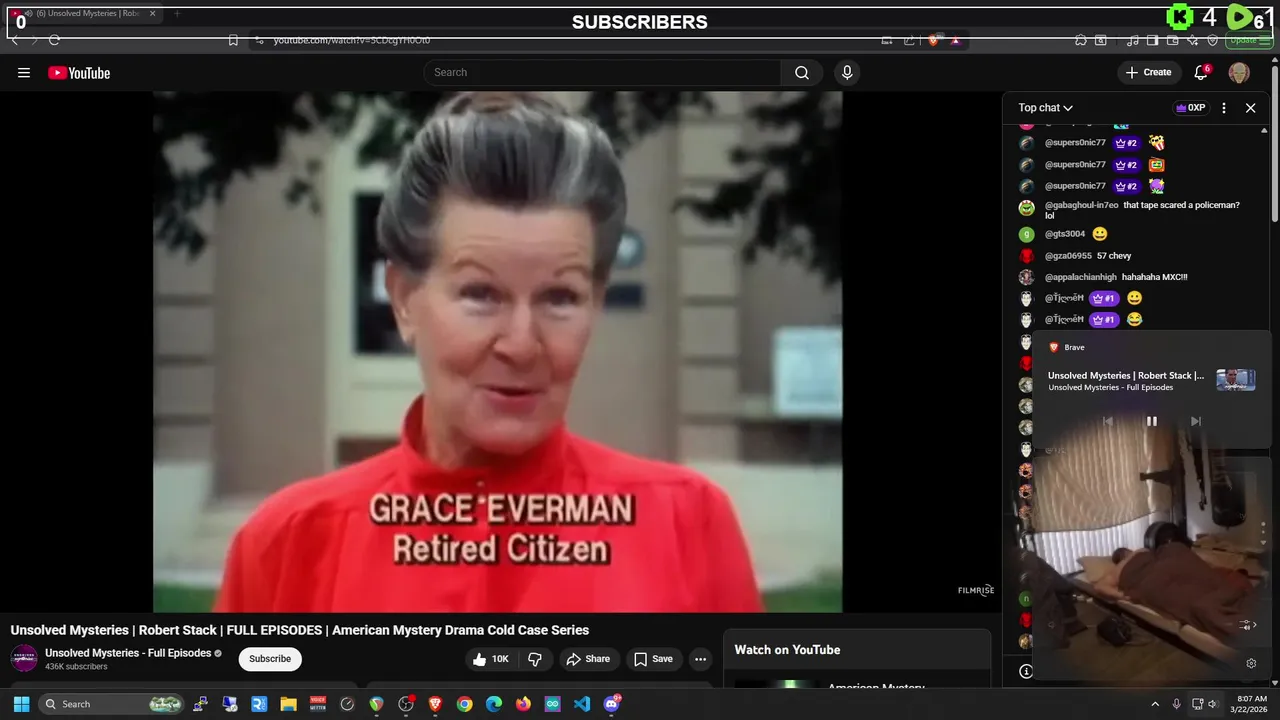Click @gts3004 chat username
1280x720 pixels.
pos(1065,234)
